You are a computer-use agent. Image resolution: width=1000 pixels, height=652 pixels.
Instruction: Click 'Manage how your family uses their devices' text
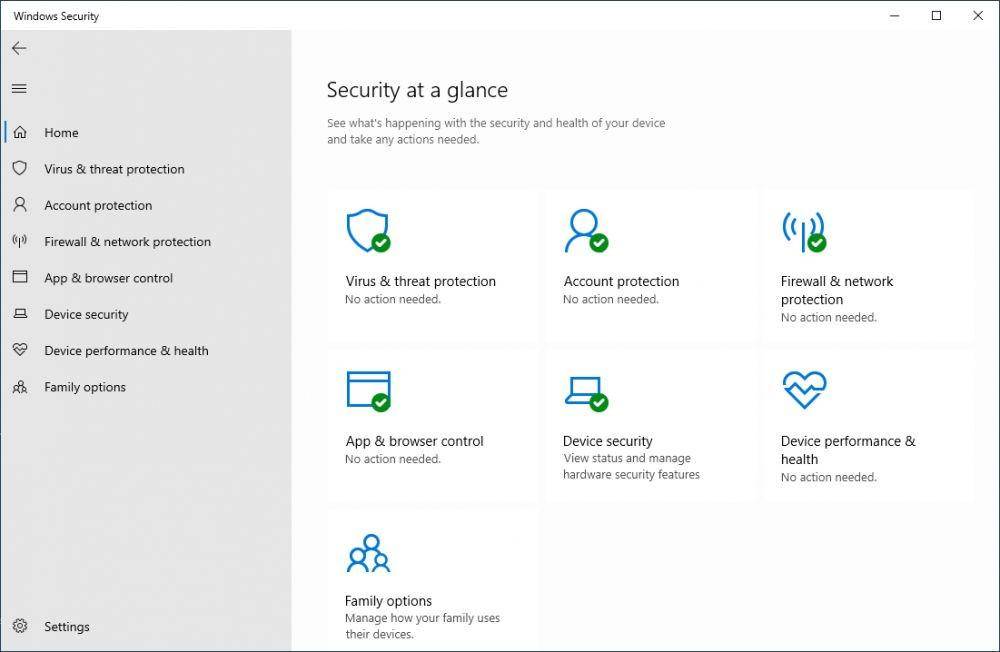(422, 626)
